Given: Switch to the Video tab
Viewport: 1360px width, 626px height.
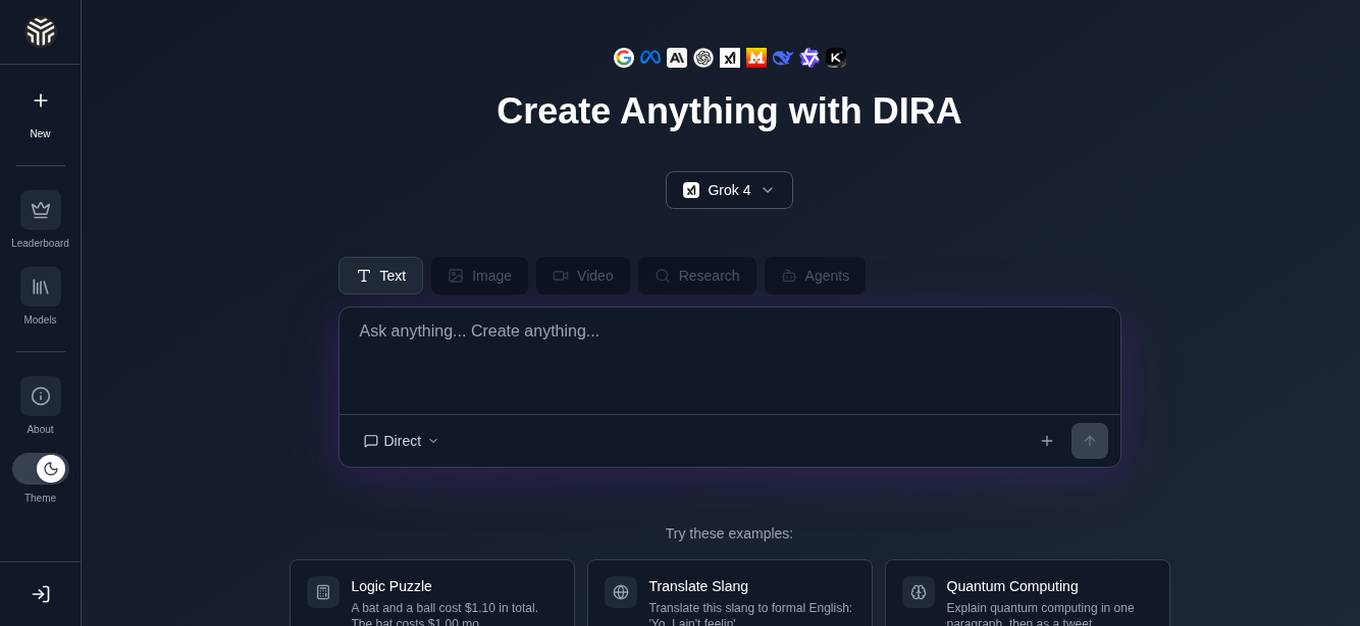Looking at the screenshot, I should coord(583,276).
